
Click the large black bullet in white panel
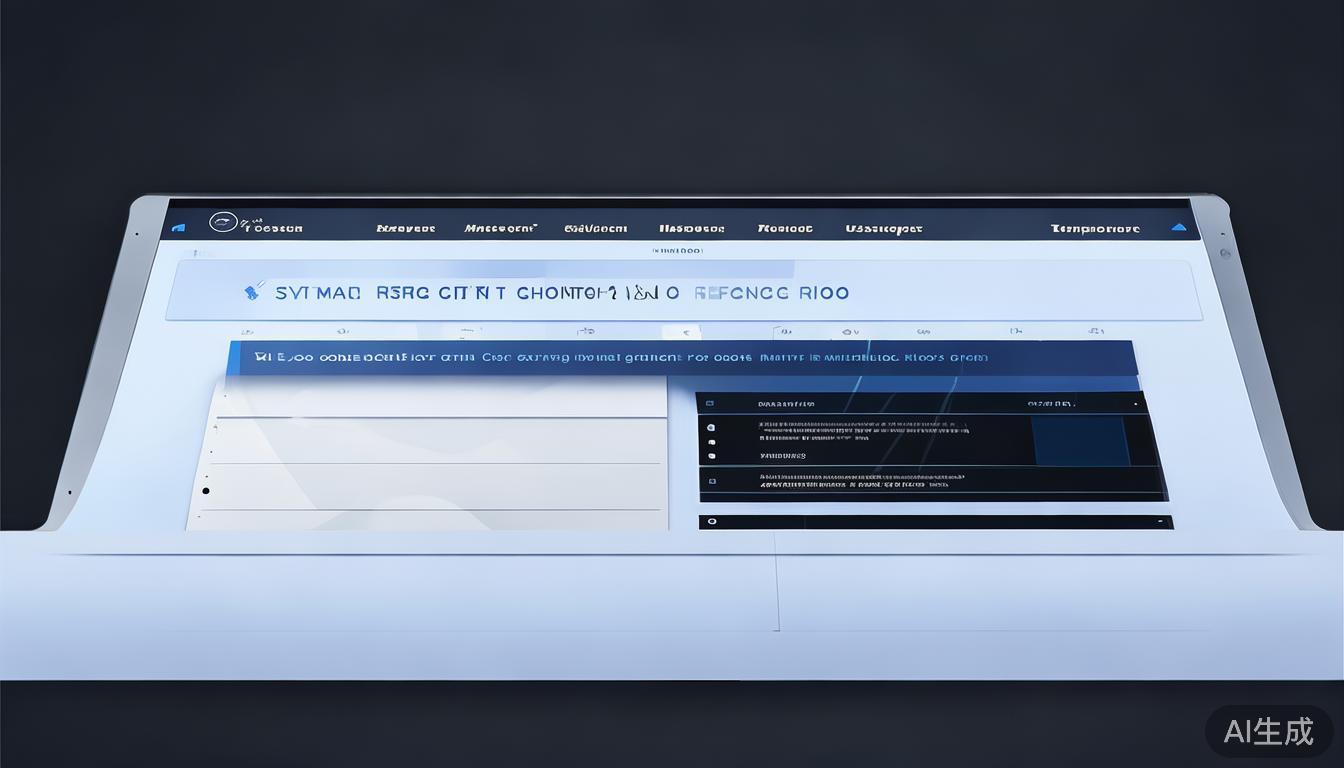pyautogui.click(x=206, y=491)
